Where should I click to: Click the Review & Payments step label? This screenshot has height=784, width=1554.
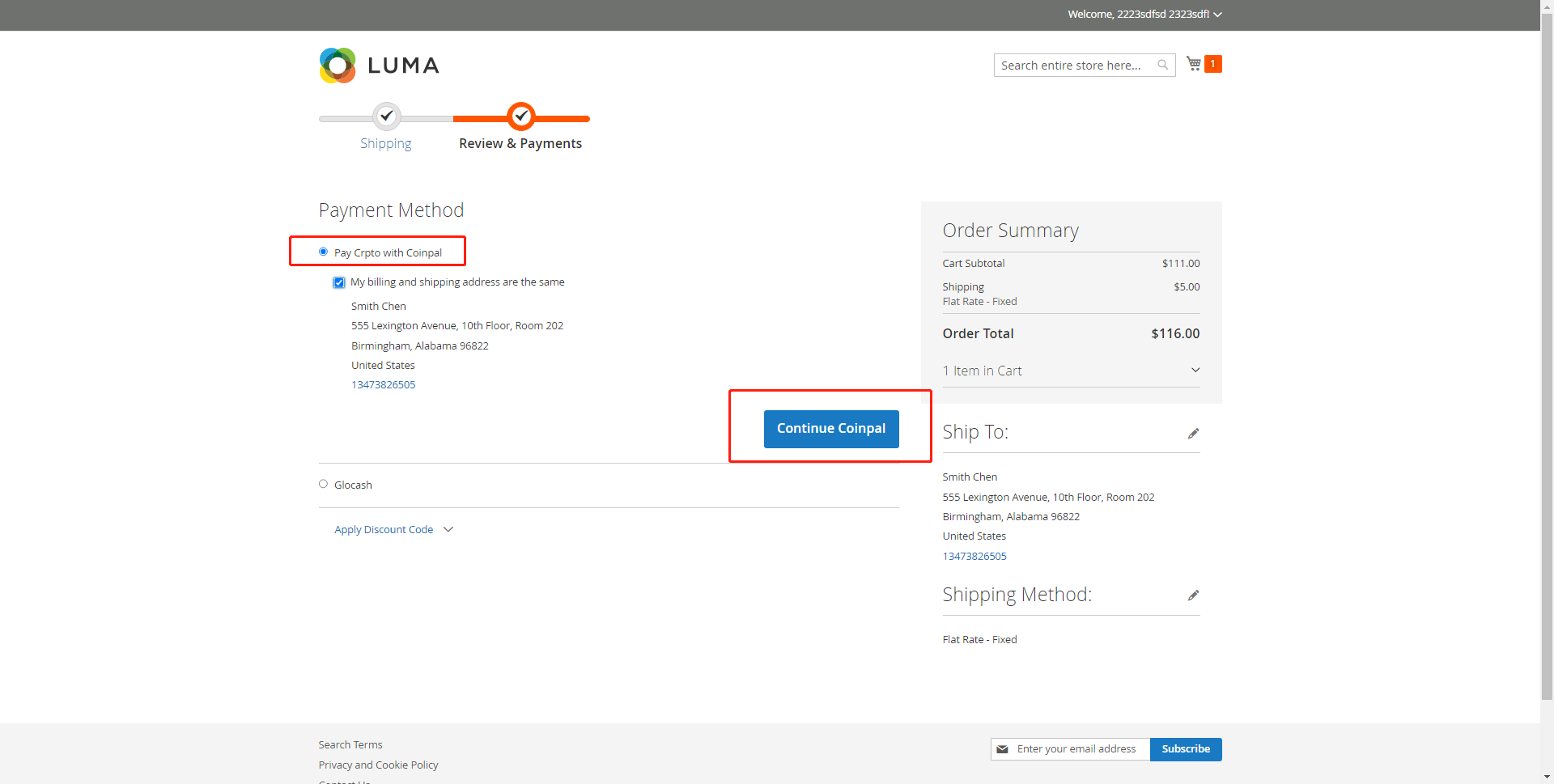[520, 143]
